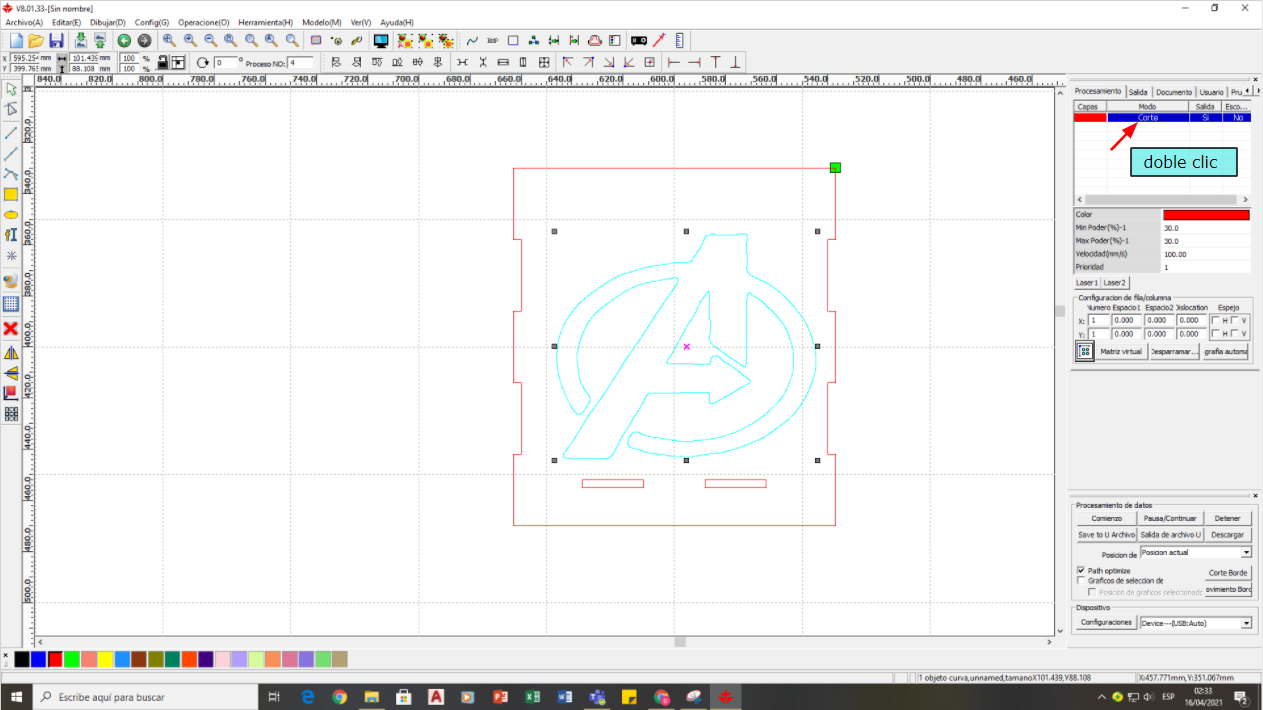This screenshot has width=1263, height=710.
Task: Click the red X delete tool
Action: (x=11, y=328)
